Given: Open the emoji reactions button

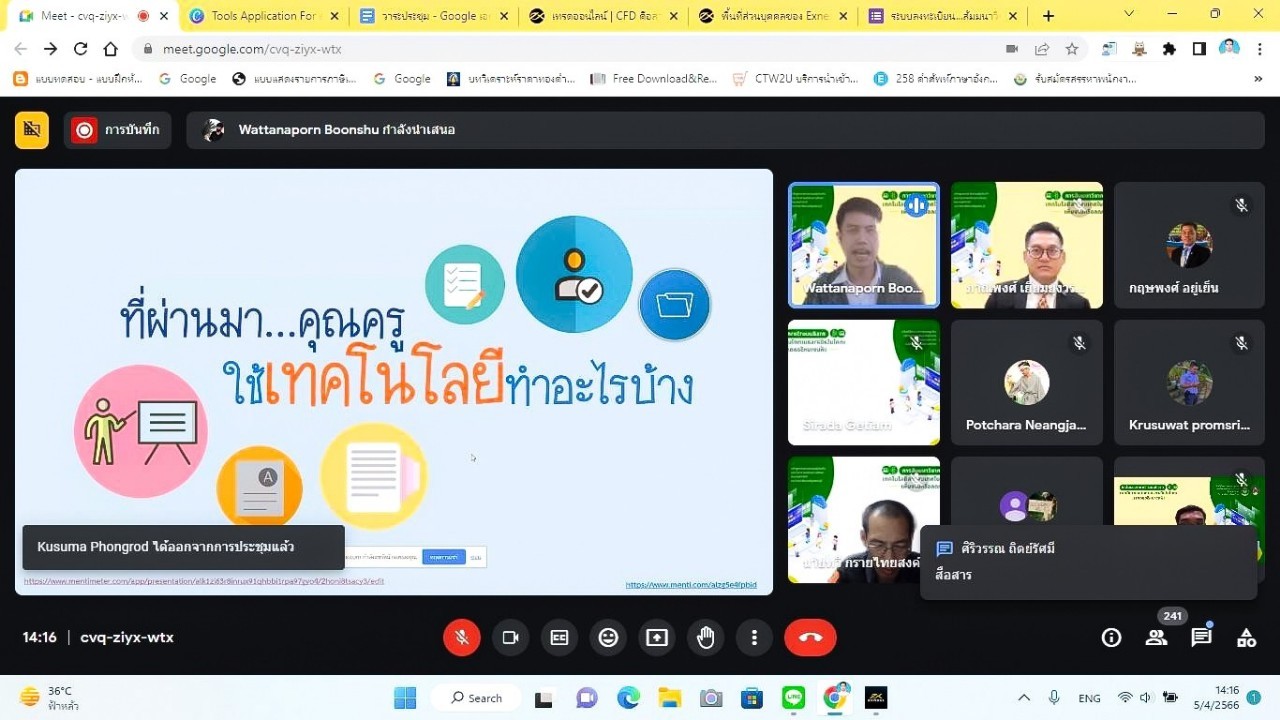Looking at the screenshot, I should pos(608,637).
